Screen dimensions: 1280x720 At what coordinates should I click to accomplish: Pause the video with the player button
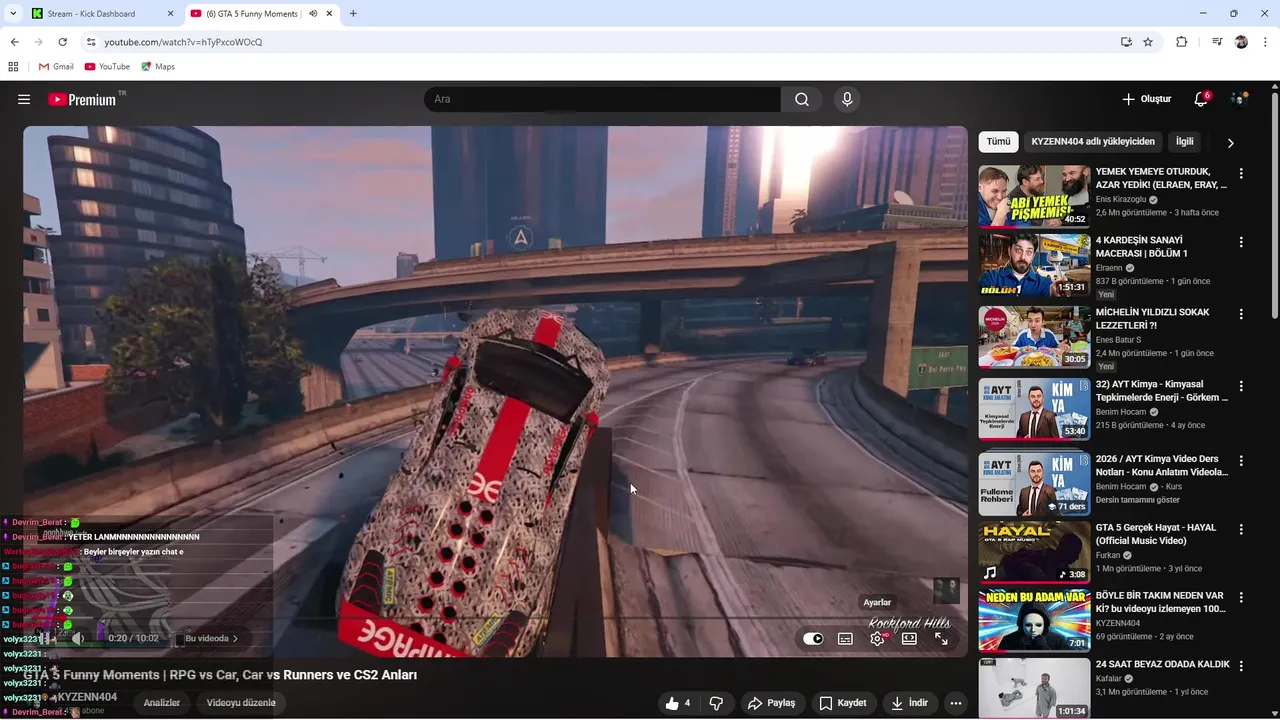(46, 638)
